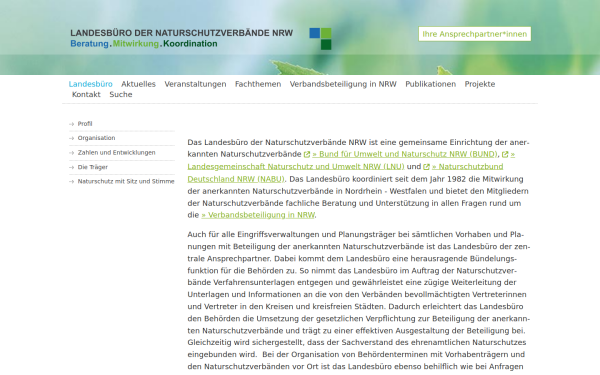Click the external link icon before BUND link
The image size is (600, 375).
pos(307,155)
